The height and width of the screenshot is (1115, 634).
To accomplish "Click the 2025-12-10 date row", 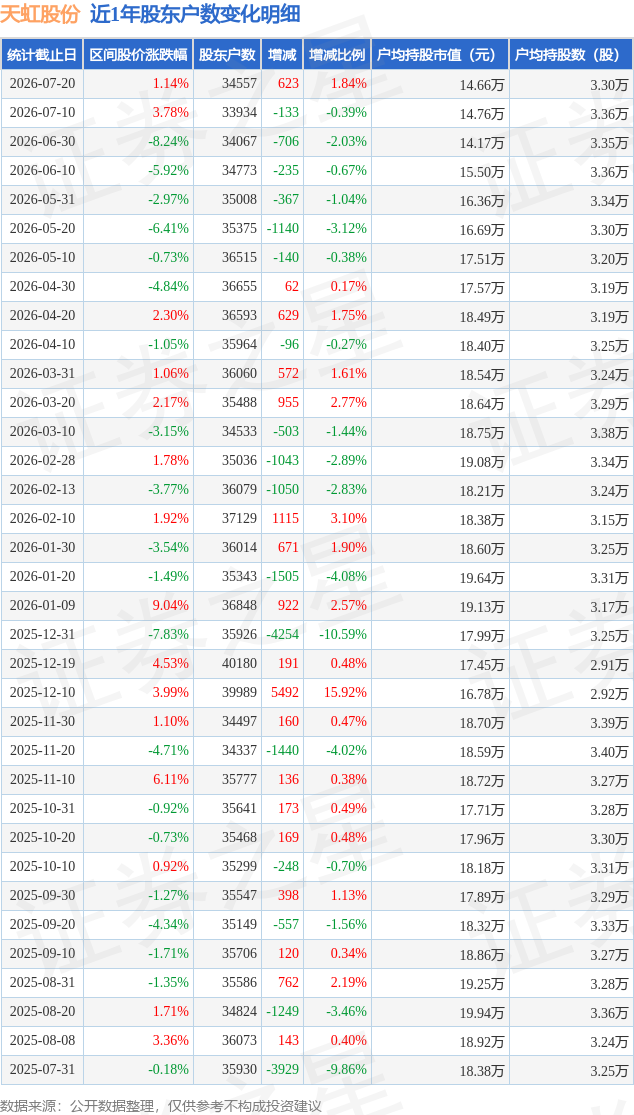I will click(317, 693).
